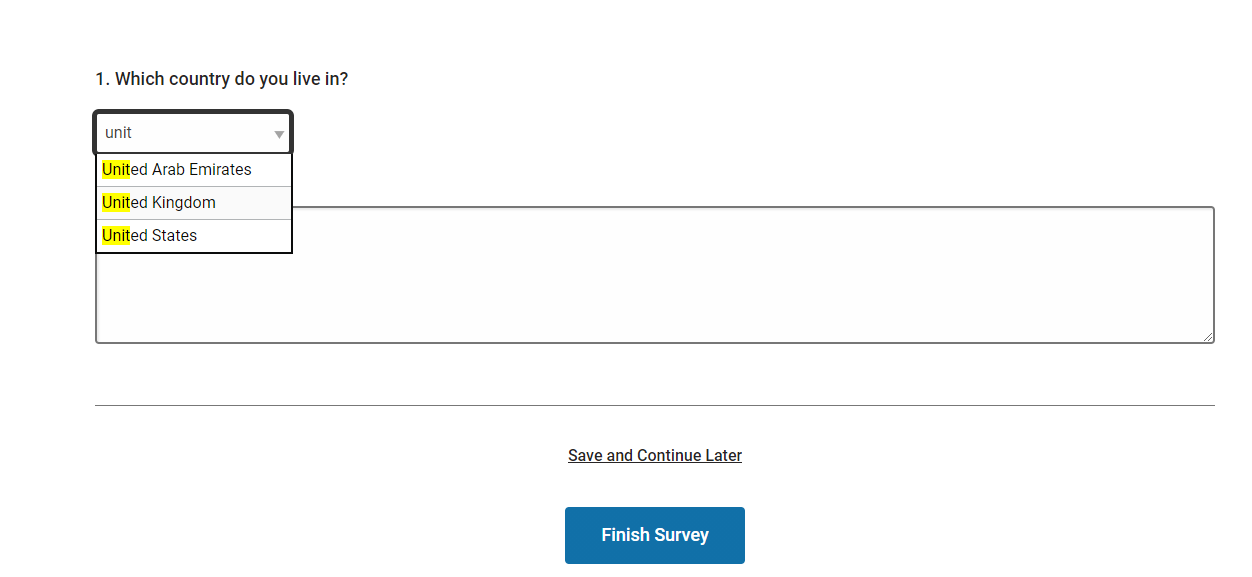
Task: Click the word "Later" in the save link
Action: tap(724, 455)
